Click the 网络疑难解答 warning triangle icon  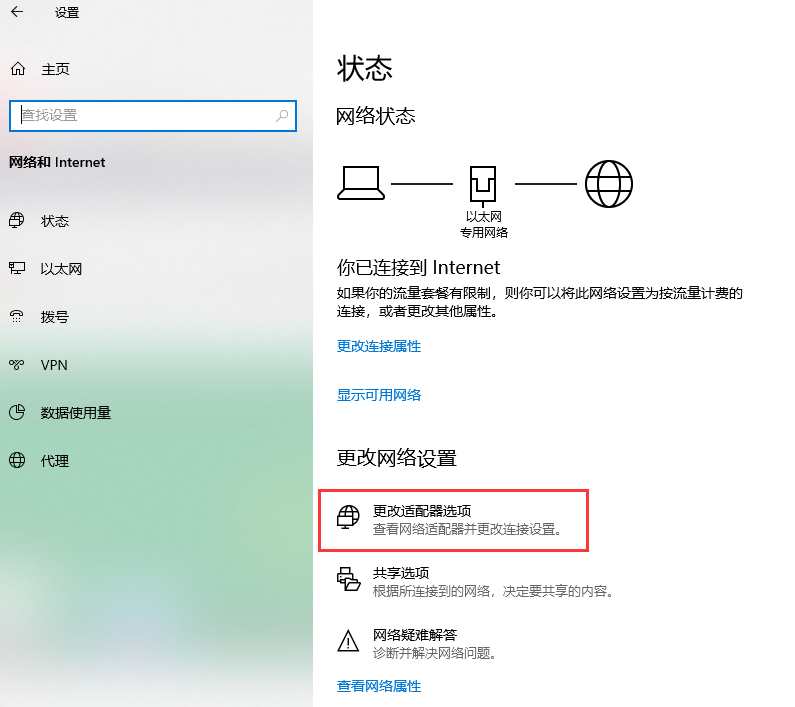coord(348,641)
